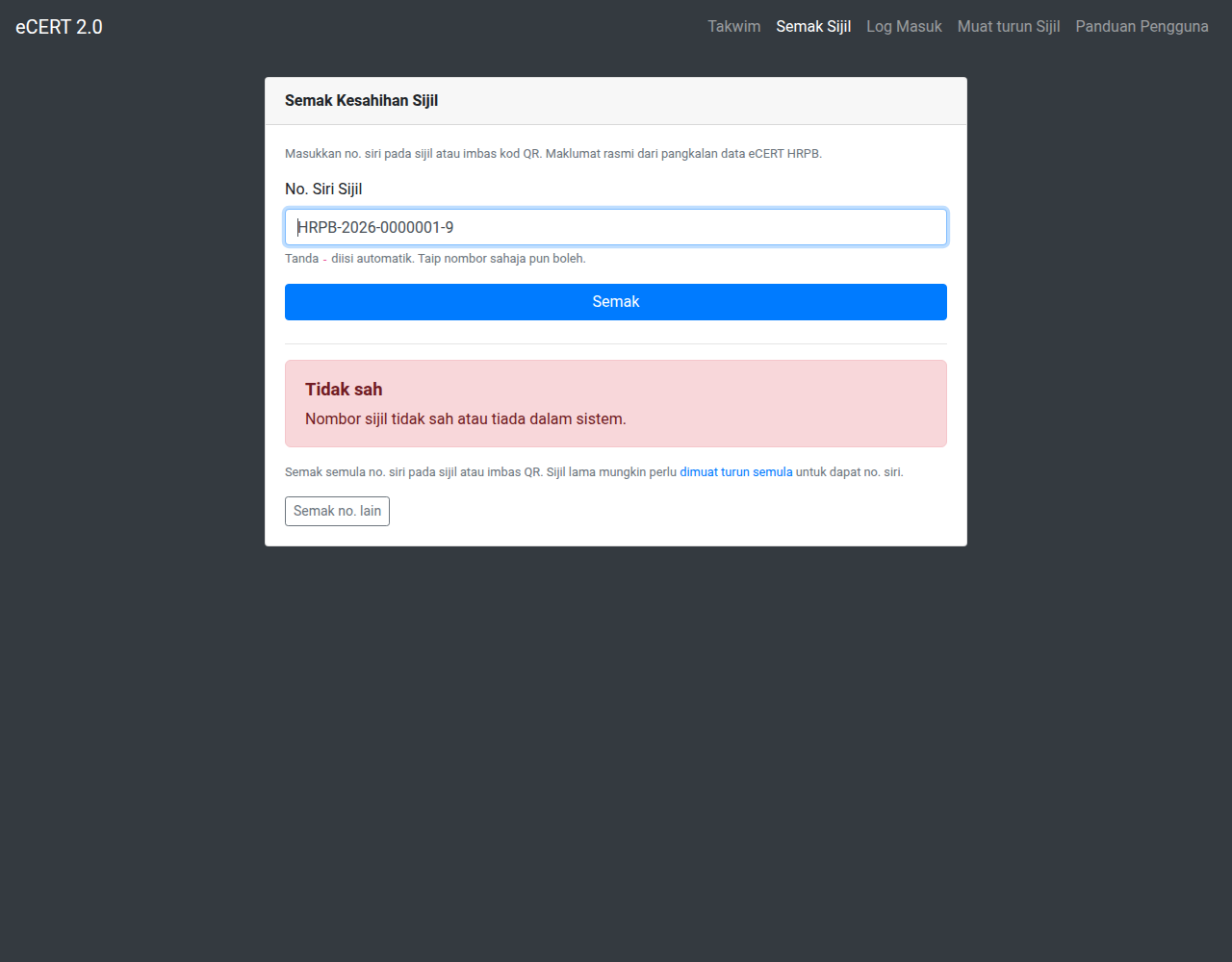Open the Log Masuk page
This screenshot has width=1232, height=962.
pyautogui.click(x=904, y=27)
